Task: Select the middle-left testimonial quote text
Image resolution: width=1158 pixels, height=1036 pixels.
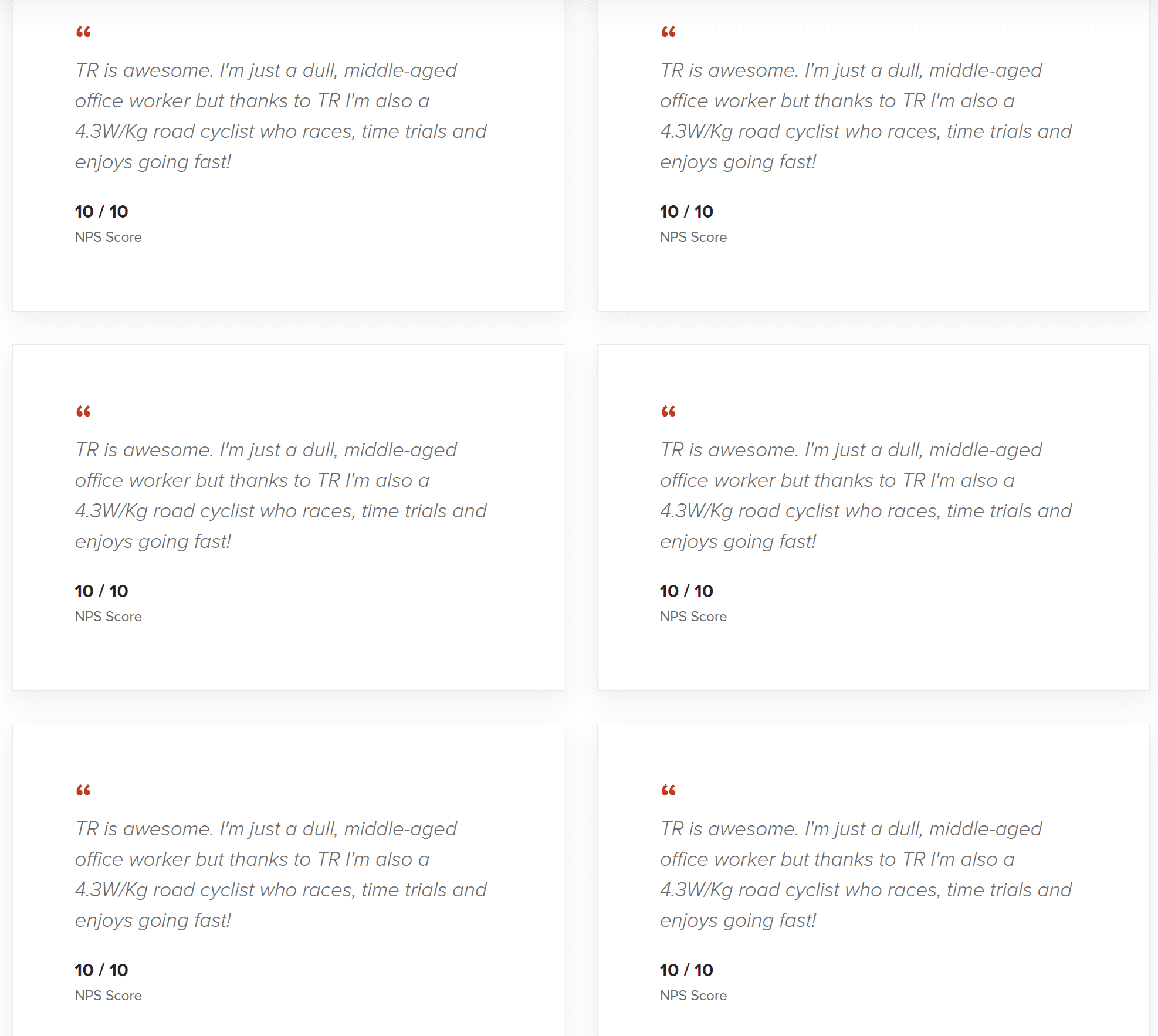Action: point(280,496)
